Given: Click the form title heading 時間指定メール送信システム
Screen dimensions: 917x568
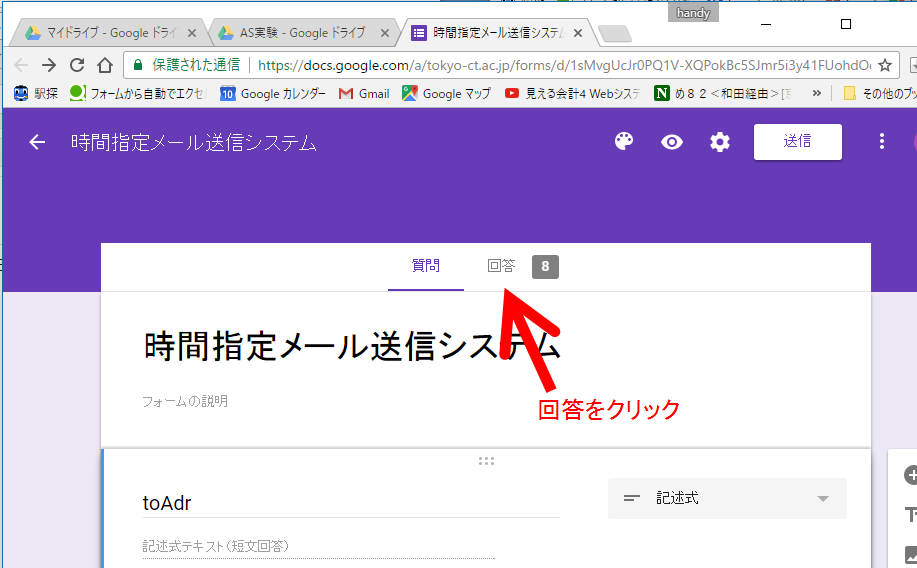Looking at the screenshot, I should tap(352, 346).
